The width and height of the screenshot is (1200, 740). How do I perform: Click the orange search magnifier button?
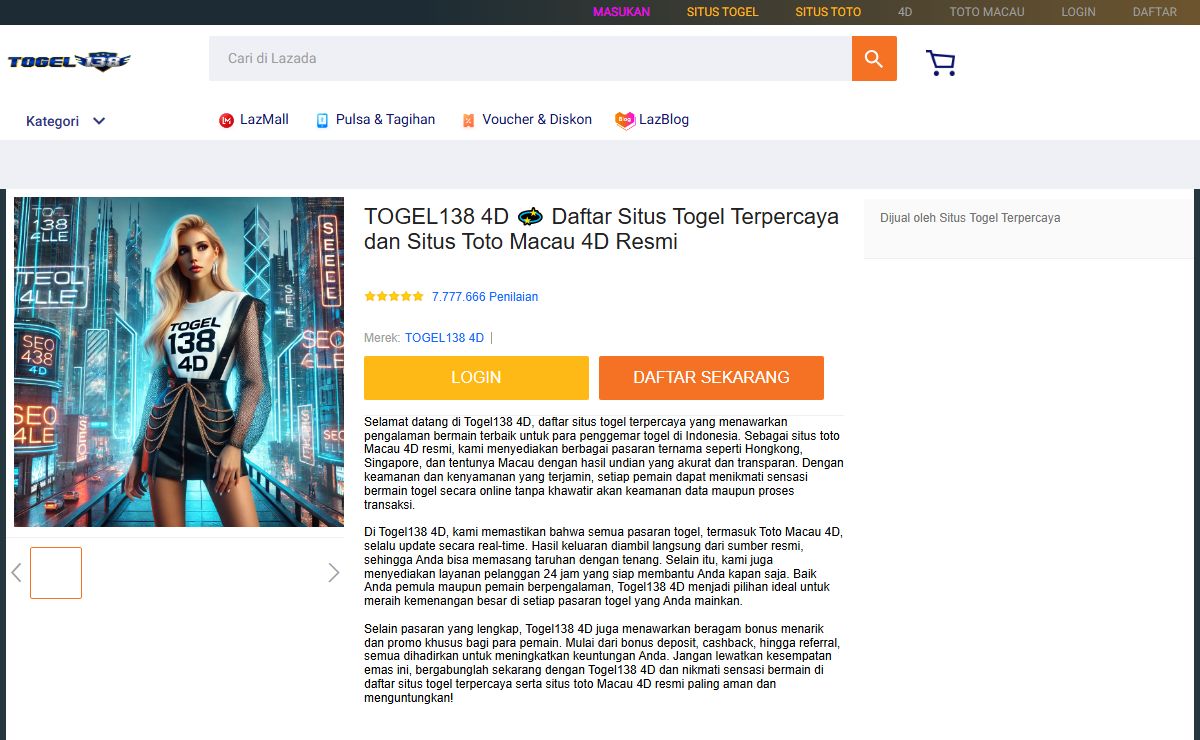874,59
